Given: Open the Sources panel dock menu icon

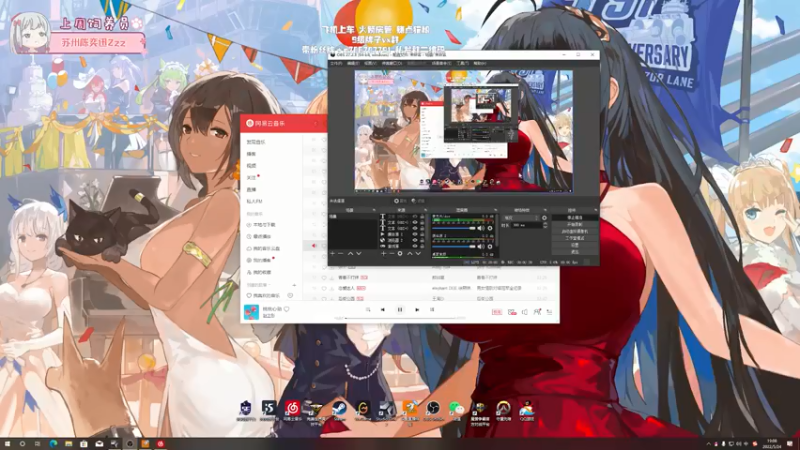Looking at the screenshot, I should point(426,210).
